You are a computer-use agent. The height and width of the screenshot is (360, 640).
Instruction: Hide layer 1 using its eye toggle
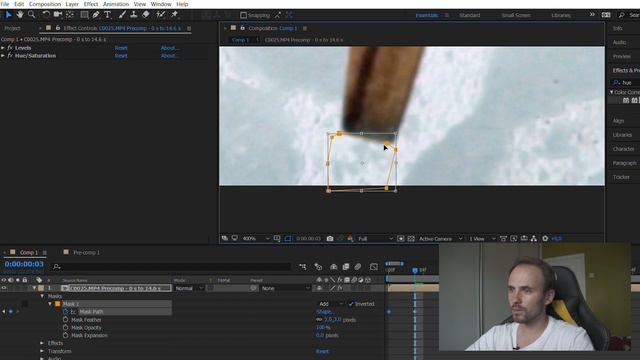pos(4,288)
